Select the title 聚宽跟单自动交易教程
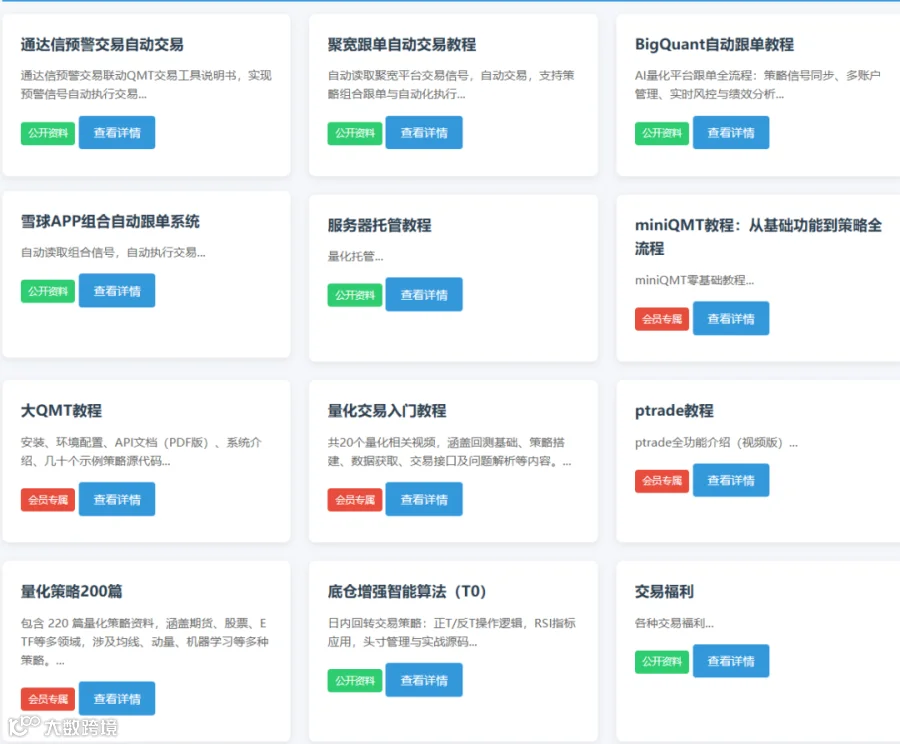 402,45
